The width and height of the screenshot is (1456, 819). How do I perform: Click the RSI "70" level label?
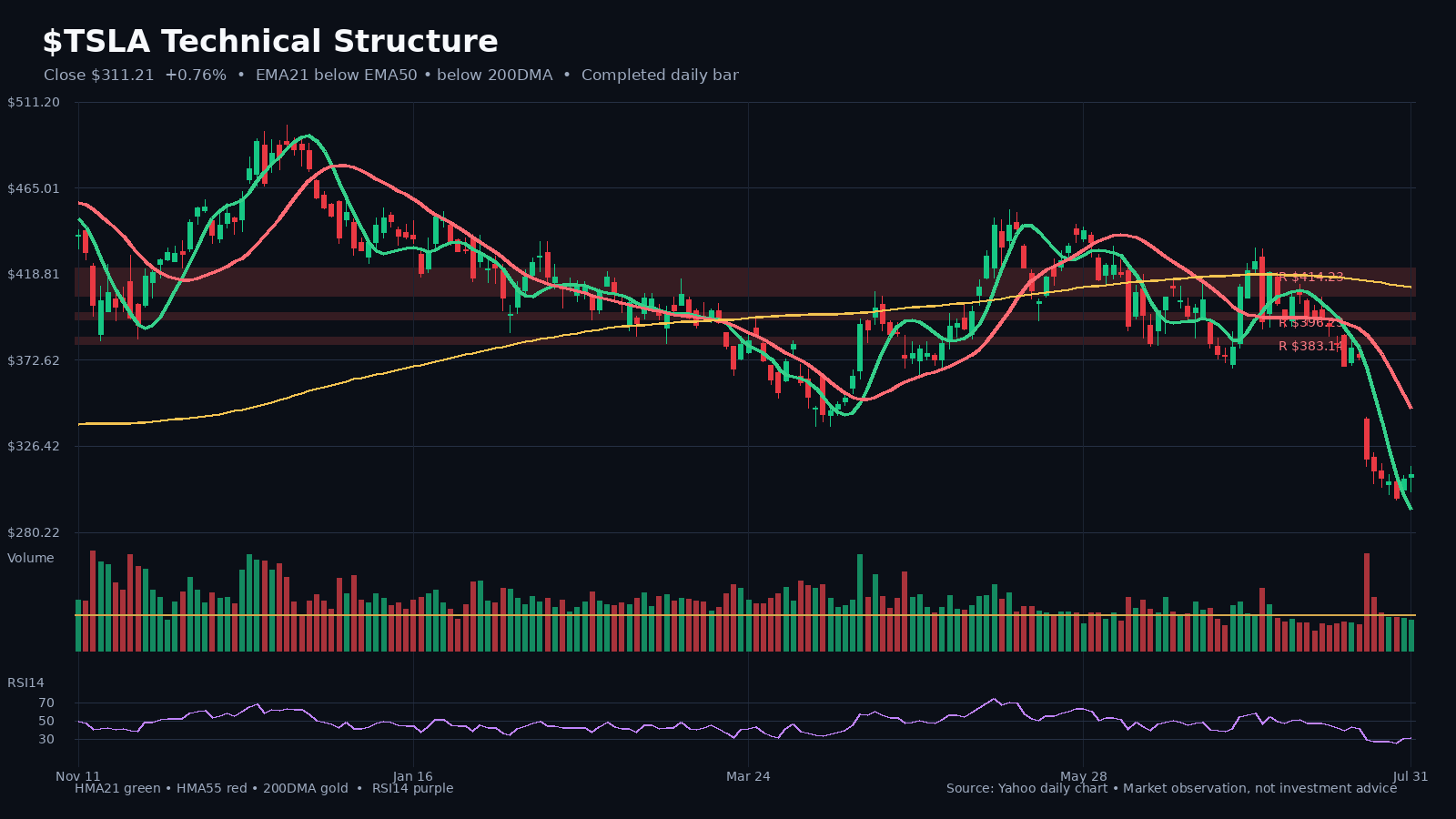[46, 703]
